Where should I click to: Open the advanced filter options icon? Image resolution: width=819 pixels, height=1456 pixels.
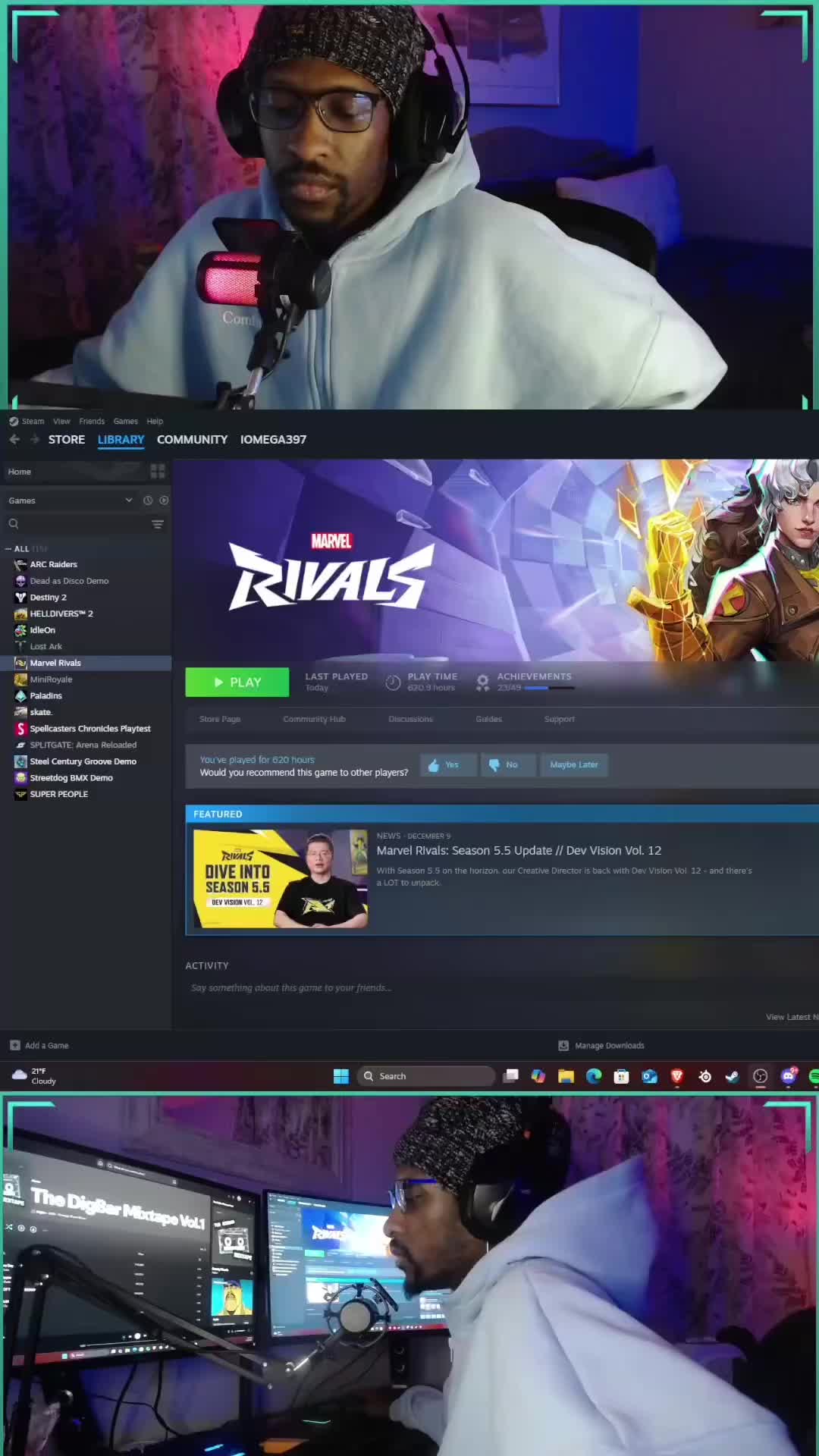(x=158, y=524)
